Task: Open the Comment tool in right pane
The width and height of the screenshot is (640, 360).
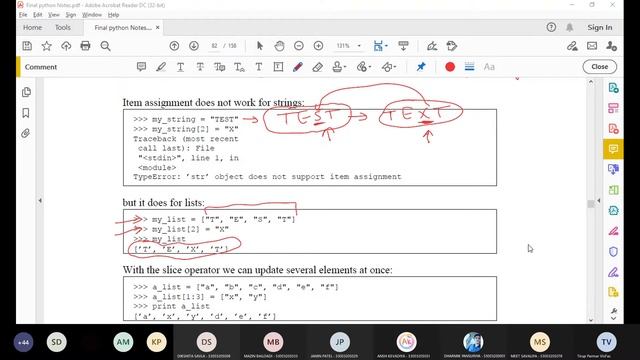Action: [613, 149]
